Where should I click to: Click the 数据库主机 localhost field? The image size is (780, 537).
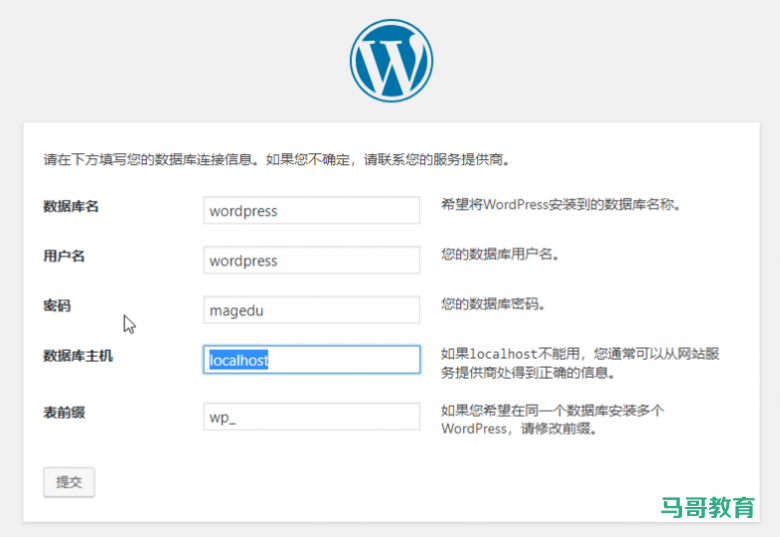311,359
